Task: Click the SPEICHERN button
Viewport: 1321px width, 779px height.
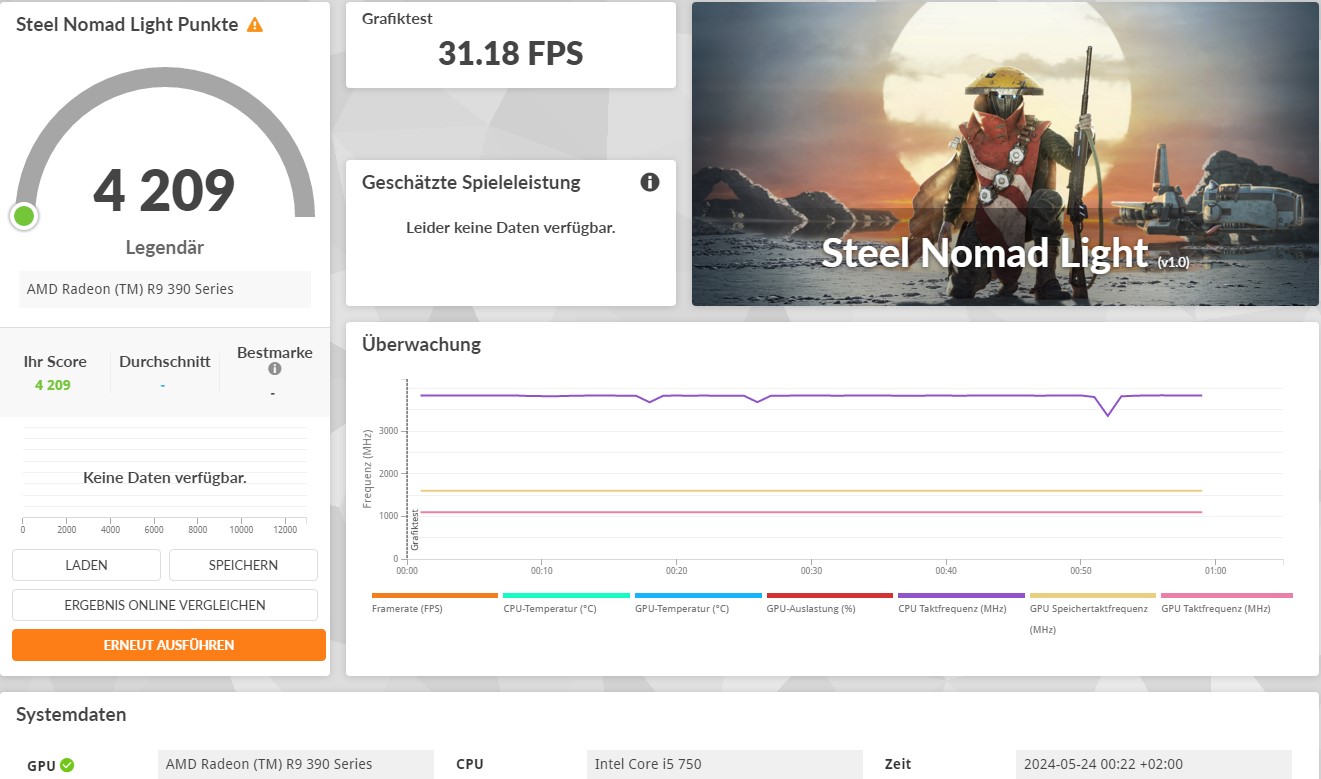Action: click(243, 565)
